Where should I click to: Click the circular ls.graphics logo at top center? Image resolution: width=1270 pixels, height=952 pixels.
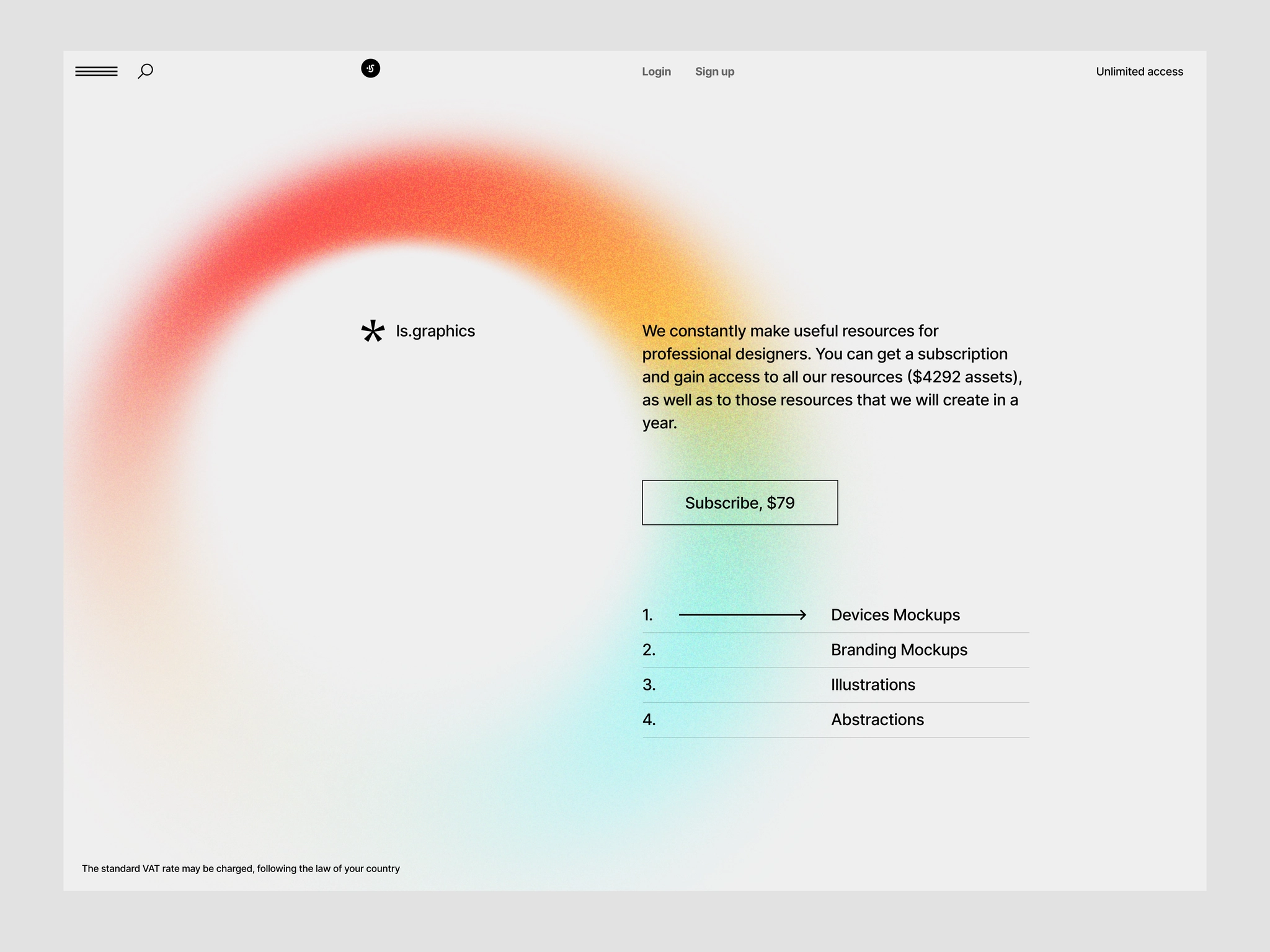[x=370, y=69]
